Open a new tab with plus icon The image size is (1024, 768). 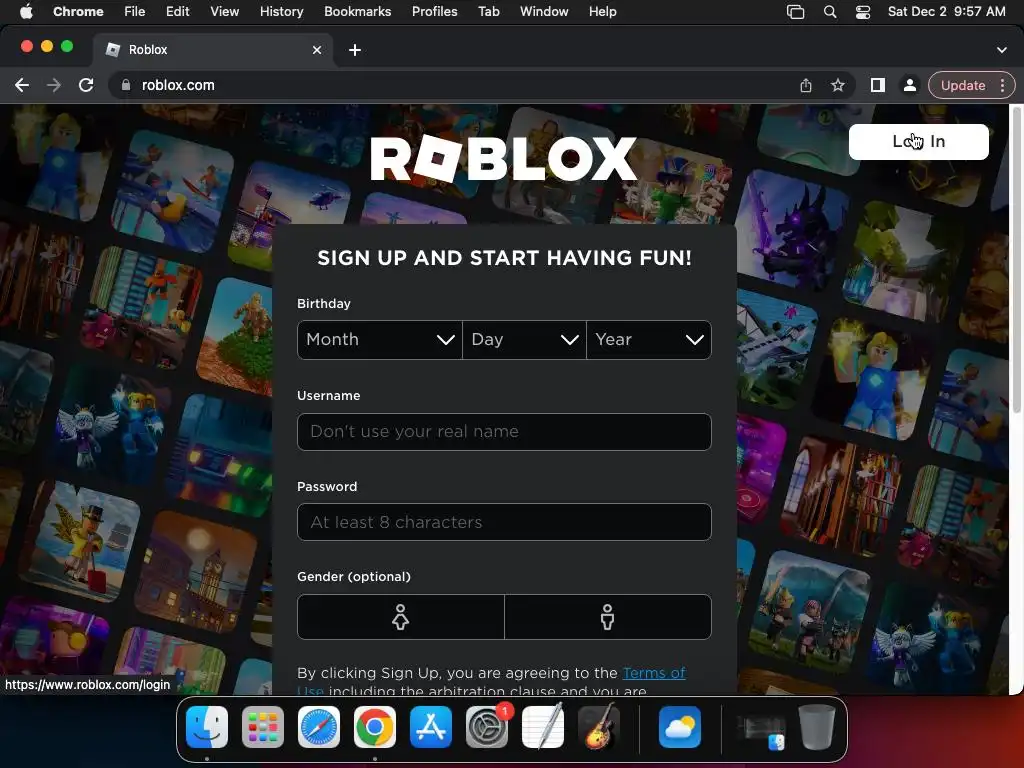click(355, 50)
